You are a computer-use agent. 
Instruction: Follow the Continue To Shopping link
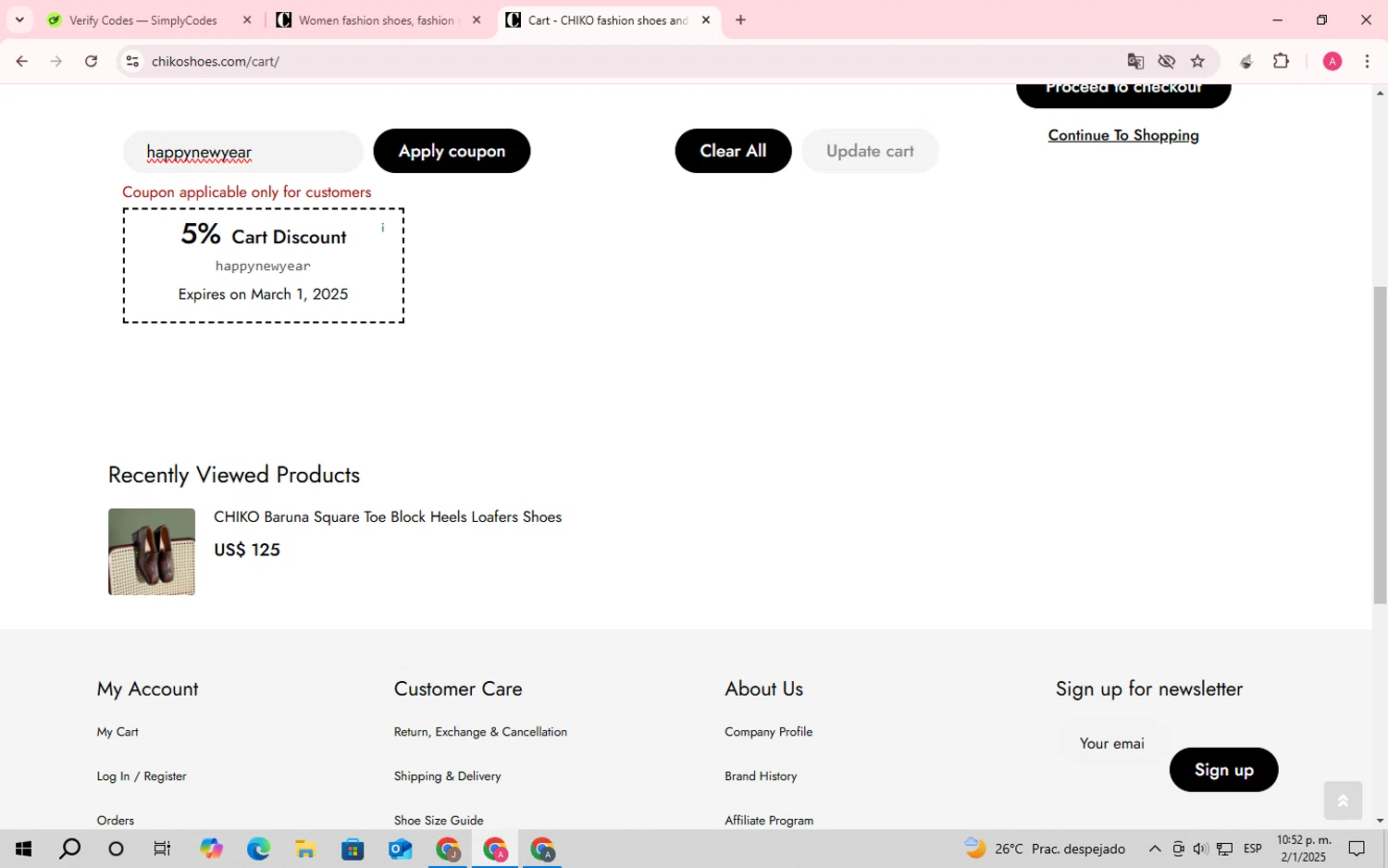coord(1123,135)
